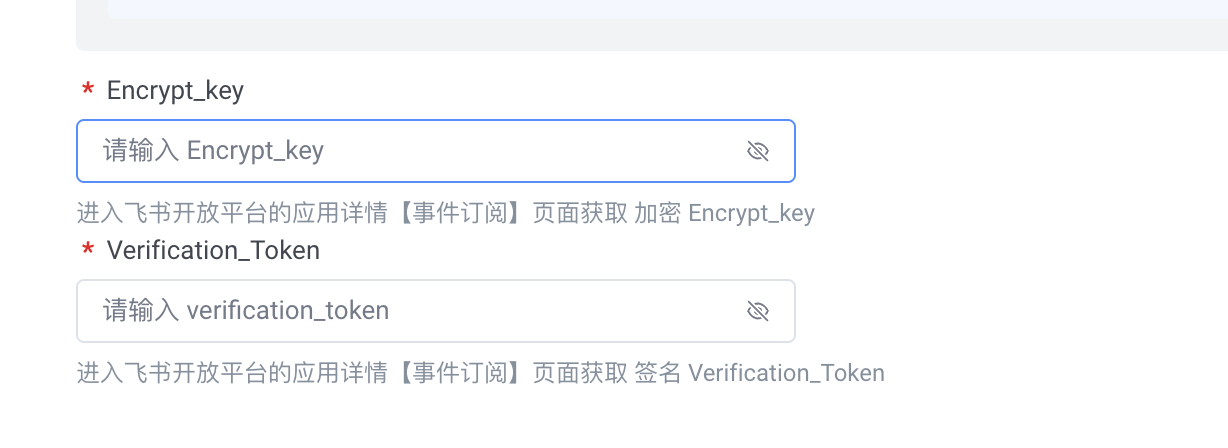
Task: Toggle Verification_Token visibility eye icon
Action: click(x=758, y=311)
